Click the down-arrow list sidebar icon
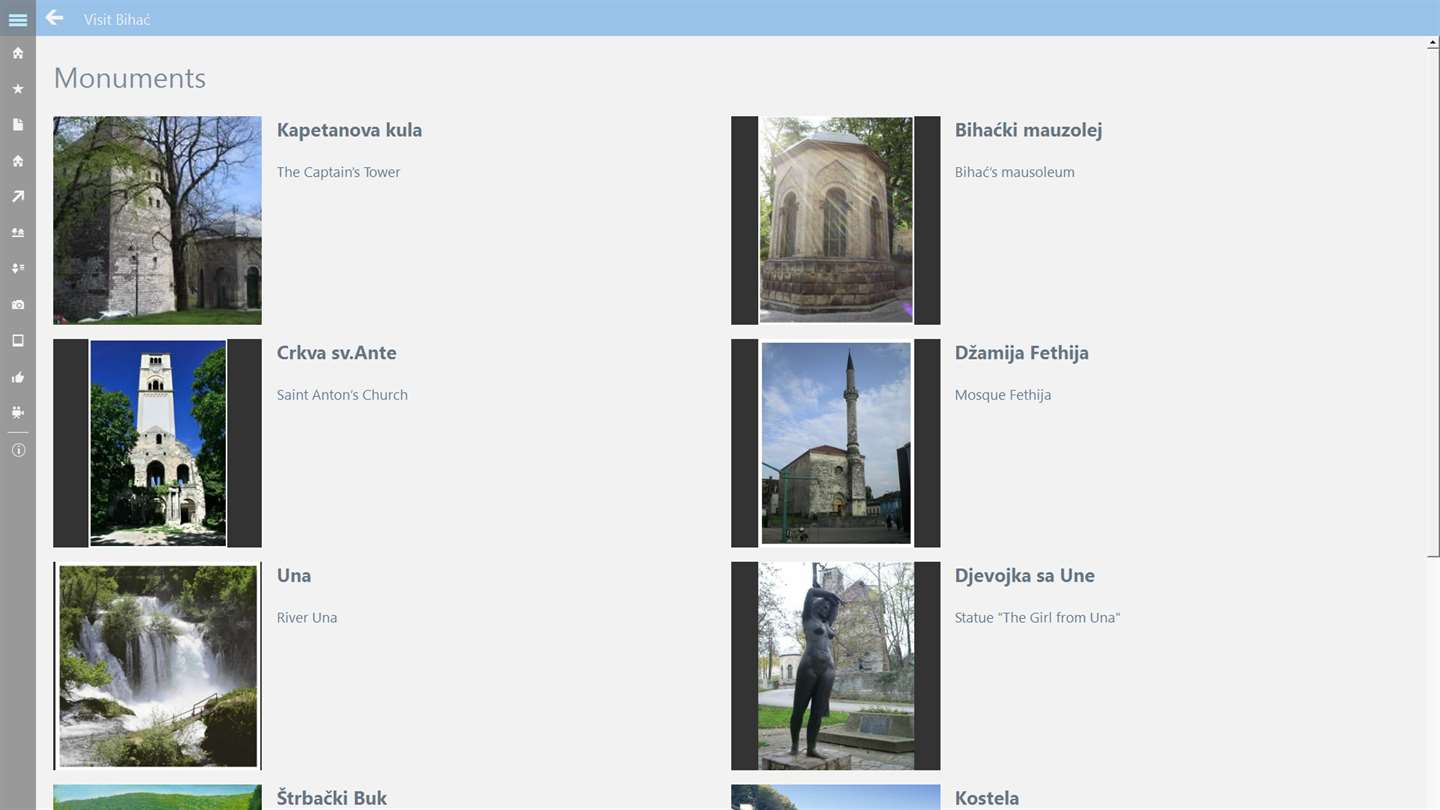Screen dimensions: 1440x810 (18, 269)
